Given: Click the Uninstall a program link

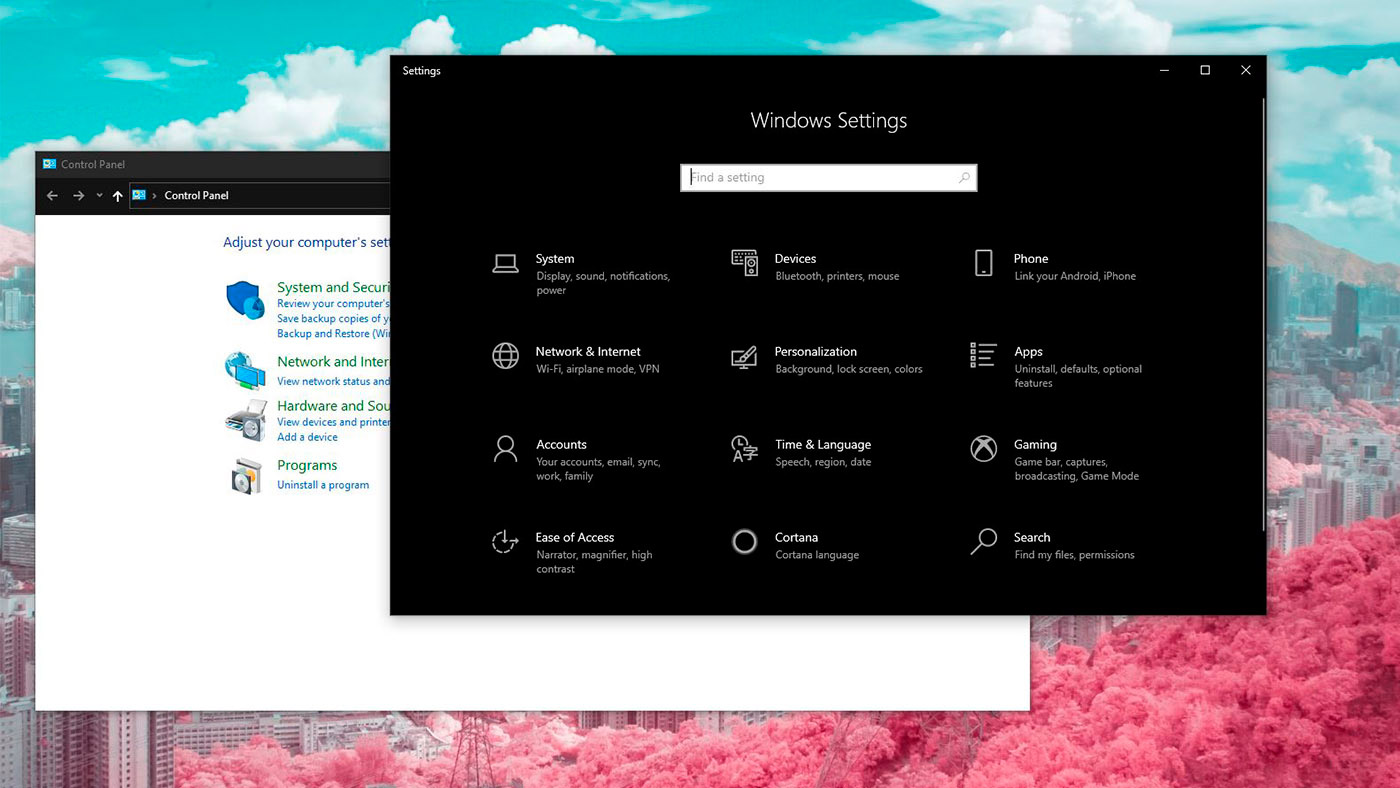Looking at the screenshot, I should pos(323,485).
